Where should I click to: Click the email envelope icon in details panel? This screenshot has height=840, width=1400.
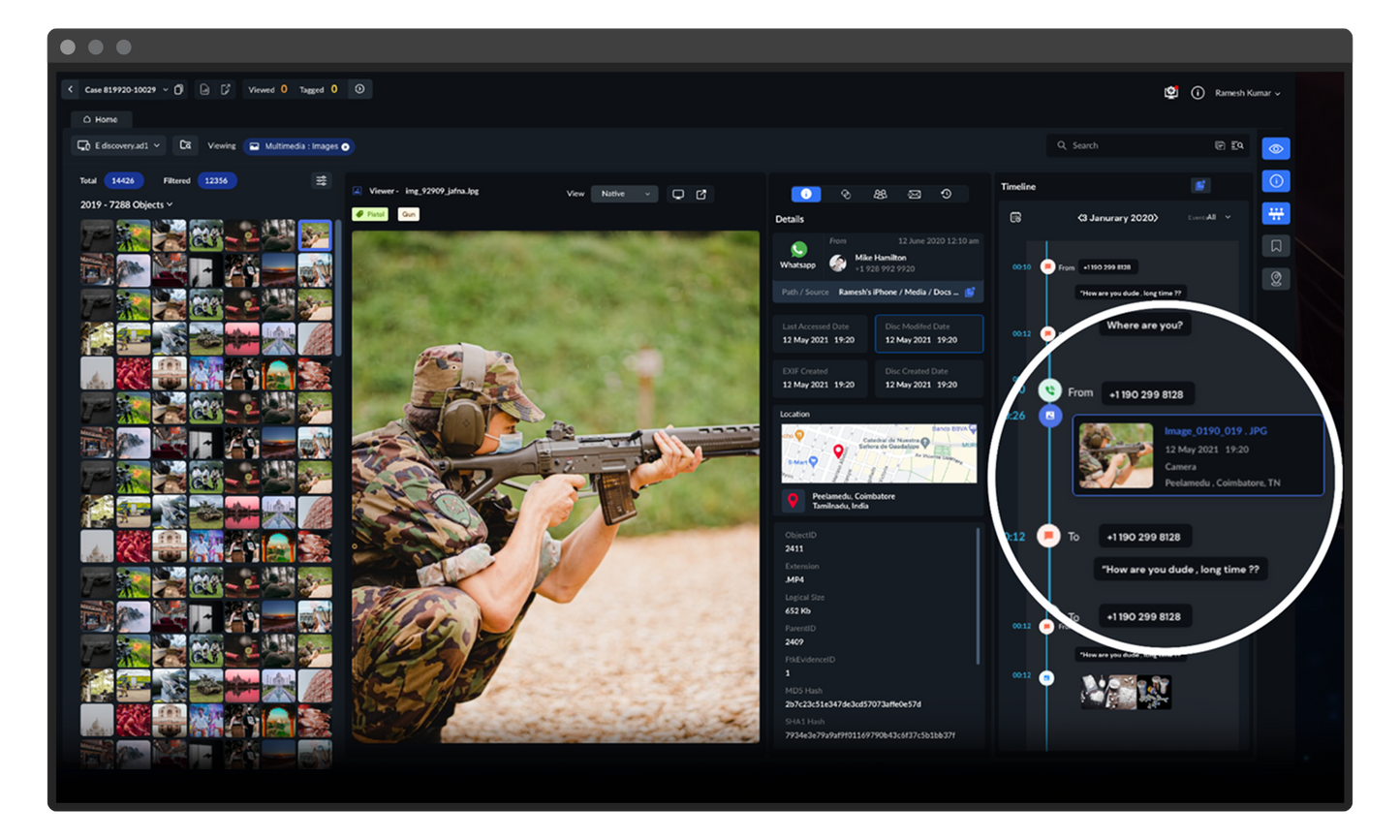pyautogui.click(x=914, y=194)
